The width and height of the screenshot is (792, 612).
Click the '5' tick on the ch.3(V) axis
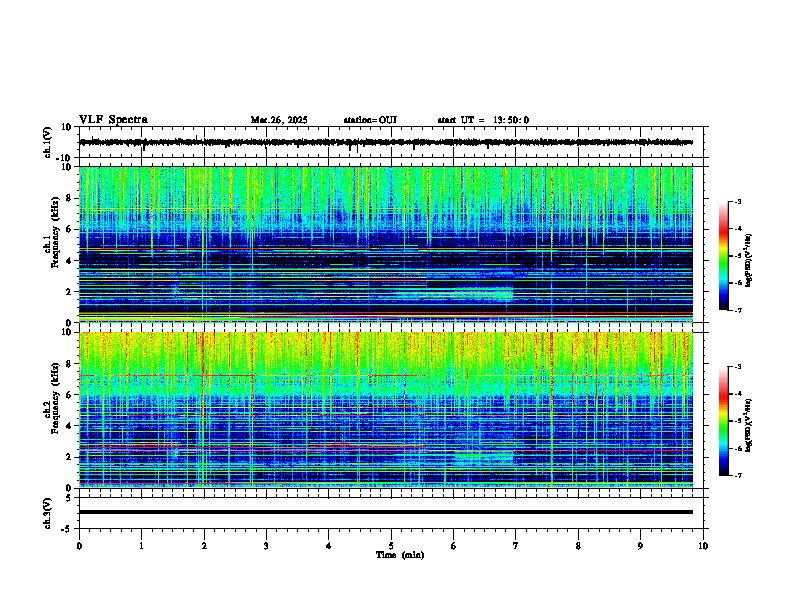pos(70,497)
